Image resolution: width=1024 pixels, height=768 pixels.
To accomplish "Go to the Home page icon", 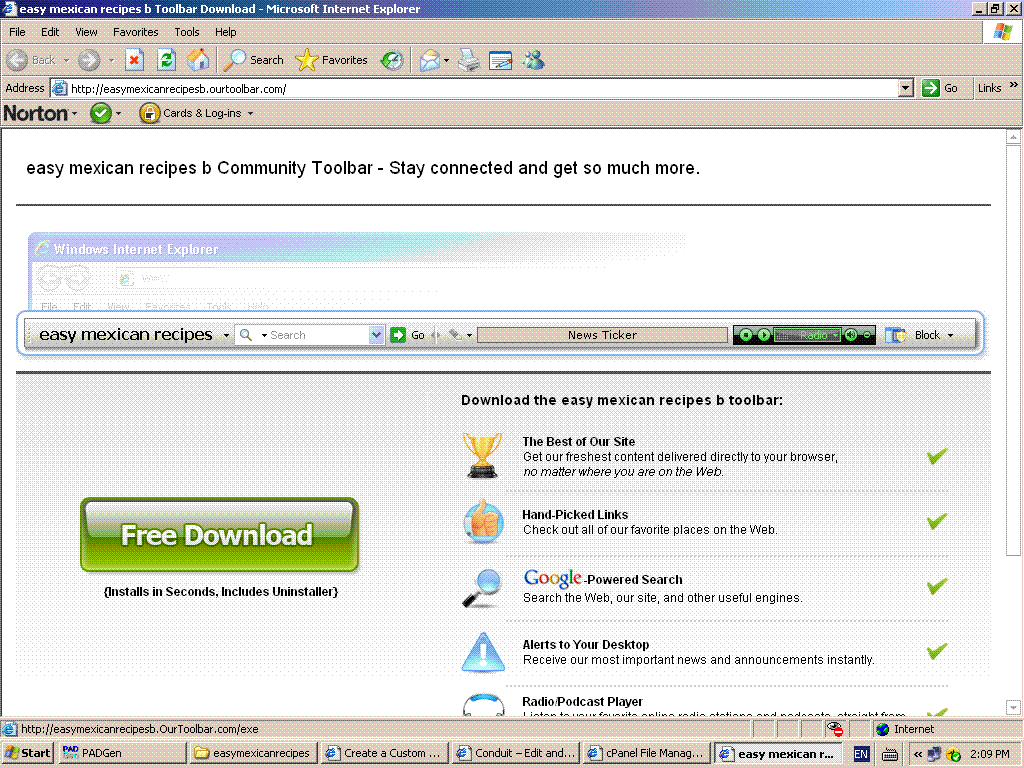I will 198,60.
